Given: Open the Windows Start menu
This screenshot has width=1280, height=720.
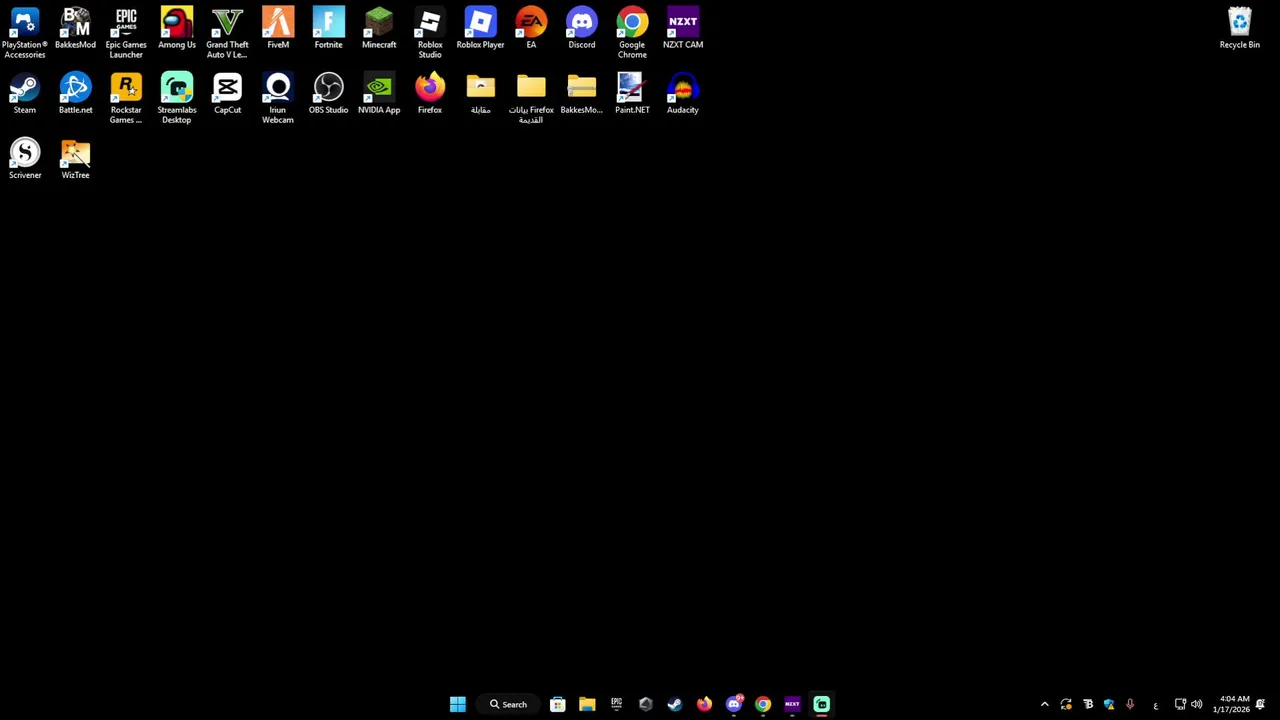Looking at the screenshot, I should pyautogui.click(x=457, y=704).
